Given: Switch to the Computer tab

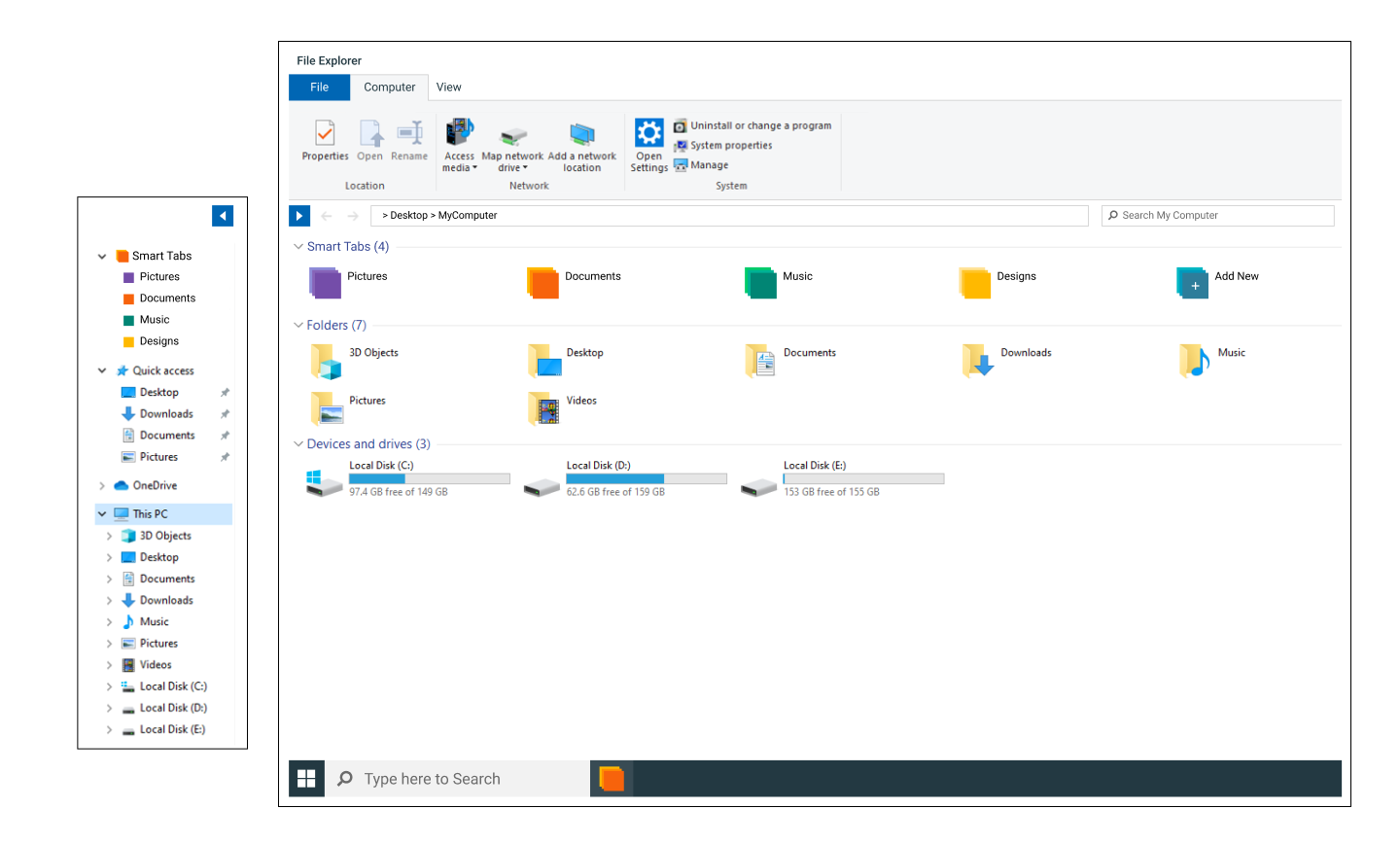Looking at the screenshot, I should coord(389,88).
